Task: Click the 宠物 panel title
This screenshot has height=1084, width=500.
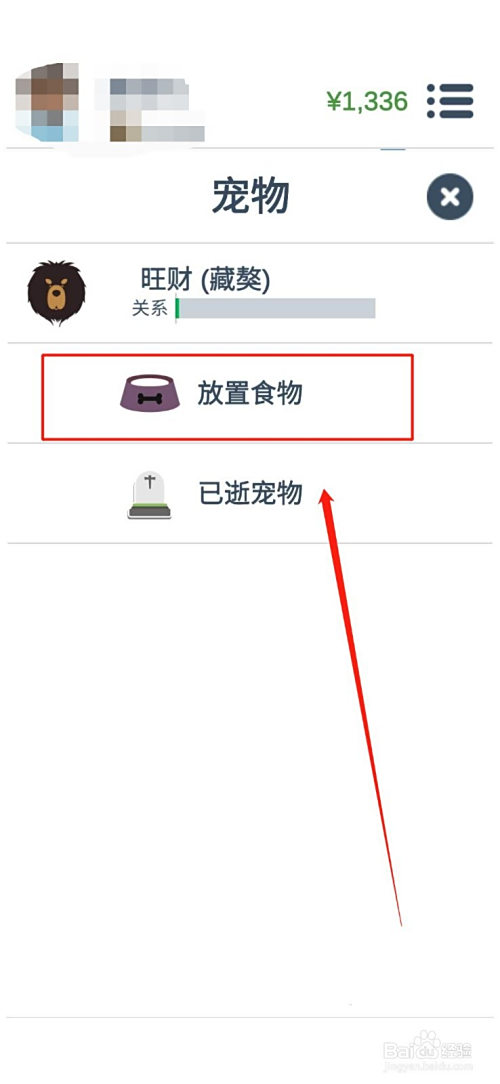Action: pos(250,198)
